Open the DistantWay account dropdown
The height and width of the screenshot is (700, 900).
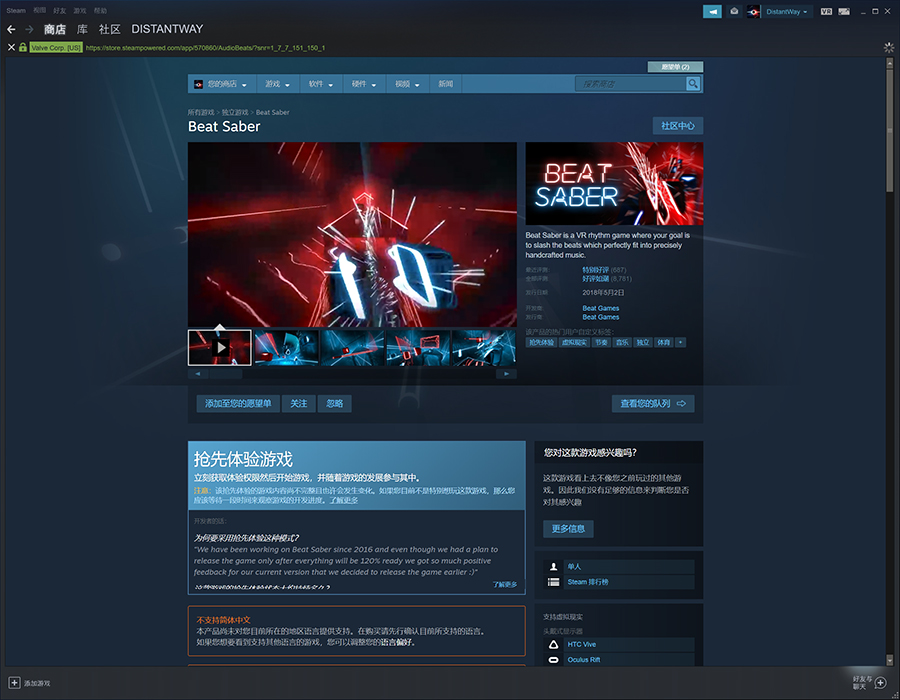[x=788, y=11]
